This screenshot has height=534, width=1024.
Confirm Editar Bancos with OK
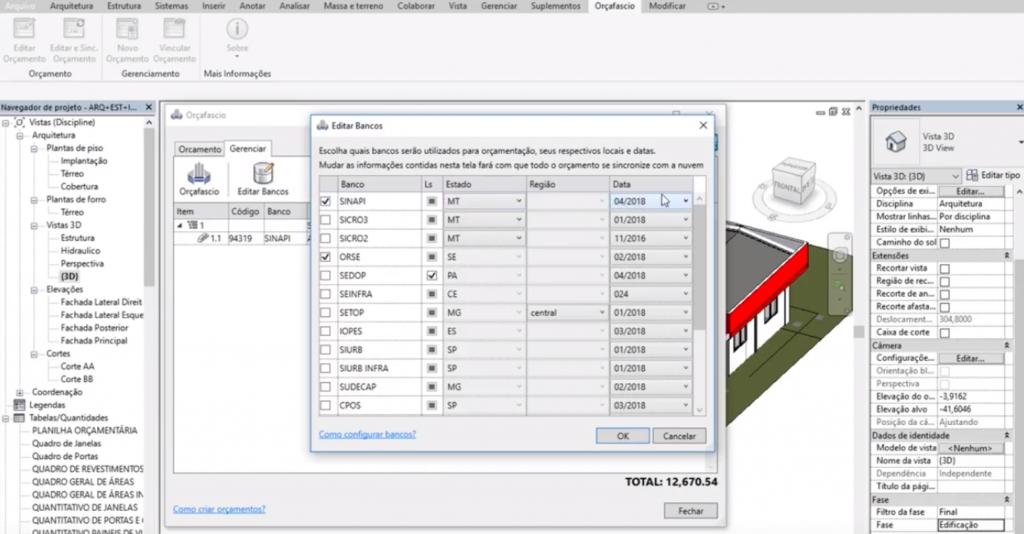click(623, 435)
